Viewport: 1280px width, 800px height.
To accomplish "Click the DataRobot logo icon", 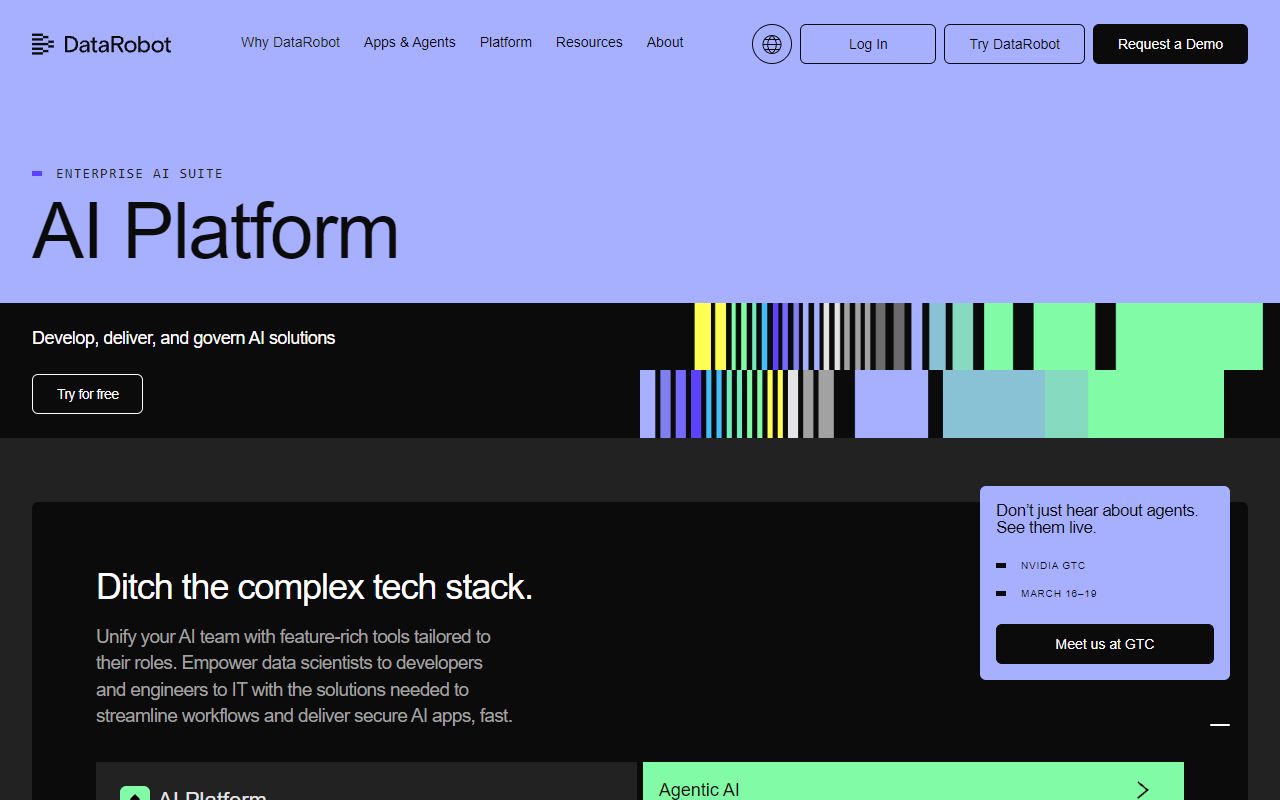I will [43, 44].
